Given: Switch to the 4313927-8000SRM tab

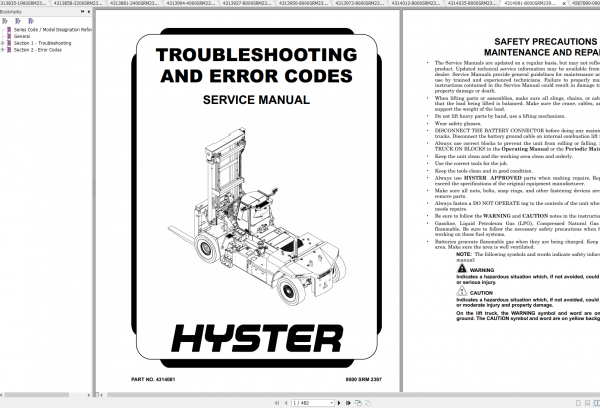Looking at the screenshot, I should 247,3.
